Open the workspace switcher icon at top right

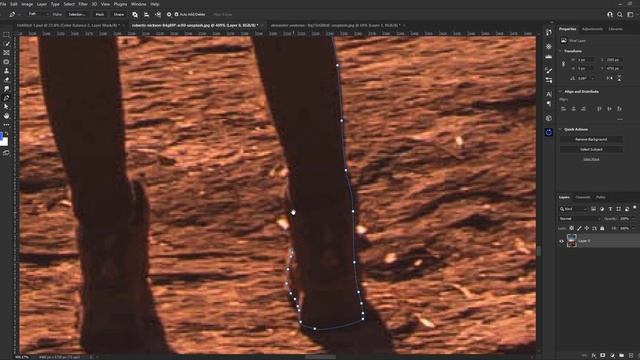pos(630,14)
